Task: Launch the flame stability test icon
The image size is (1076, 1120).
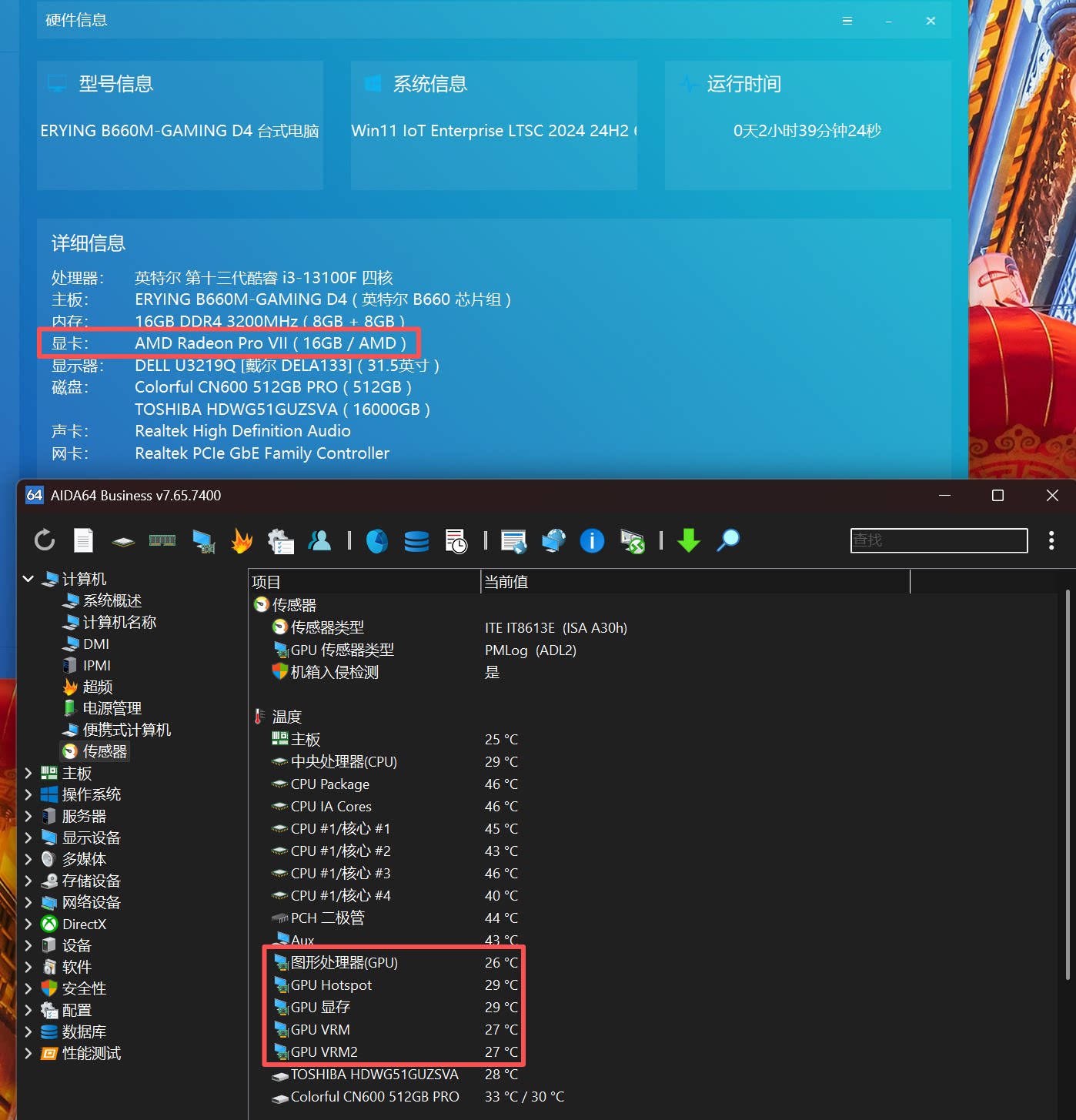Action: pyautogui.click(x=242, y=540)
